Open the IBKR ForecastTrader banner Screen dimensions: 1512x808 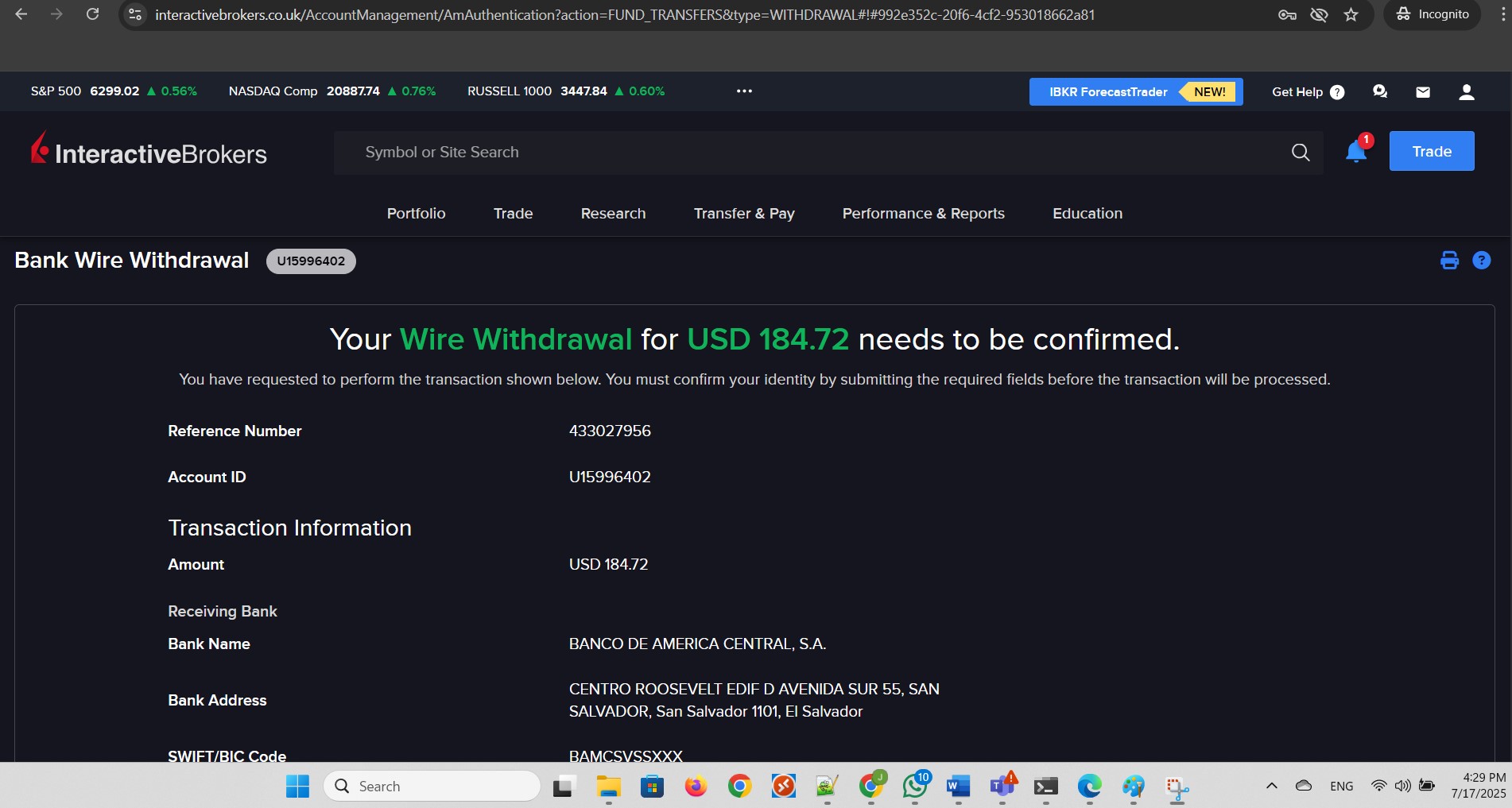pos(1136,92)
